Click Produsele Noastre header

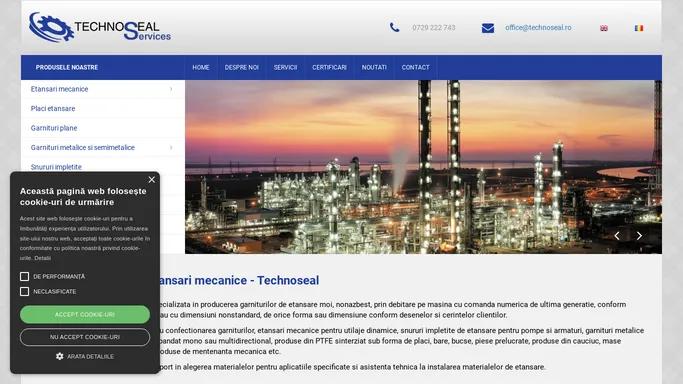(67, 67)
